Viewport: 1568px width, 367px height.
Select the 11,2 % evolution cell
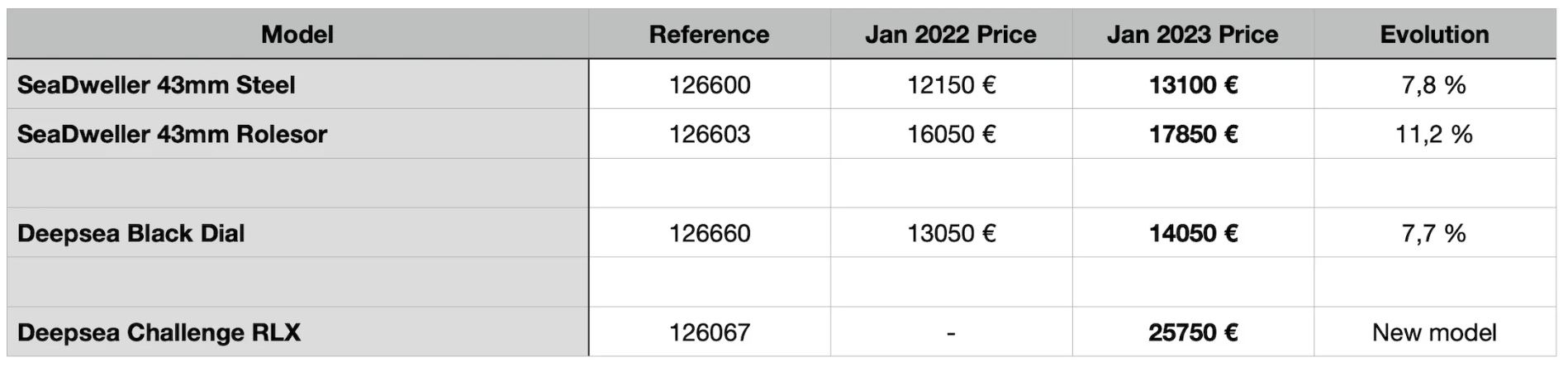(1434, 135)
